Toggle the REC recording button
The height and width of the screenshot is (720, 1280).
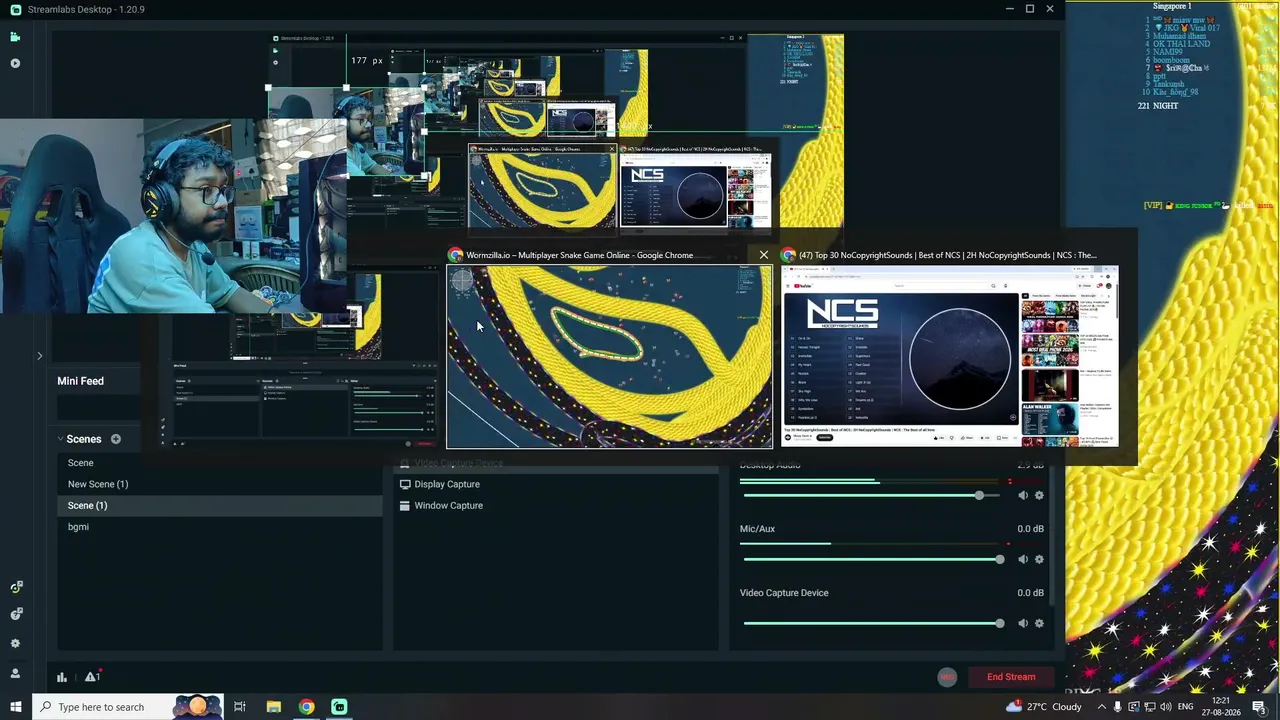(947, 677)
